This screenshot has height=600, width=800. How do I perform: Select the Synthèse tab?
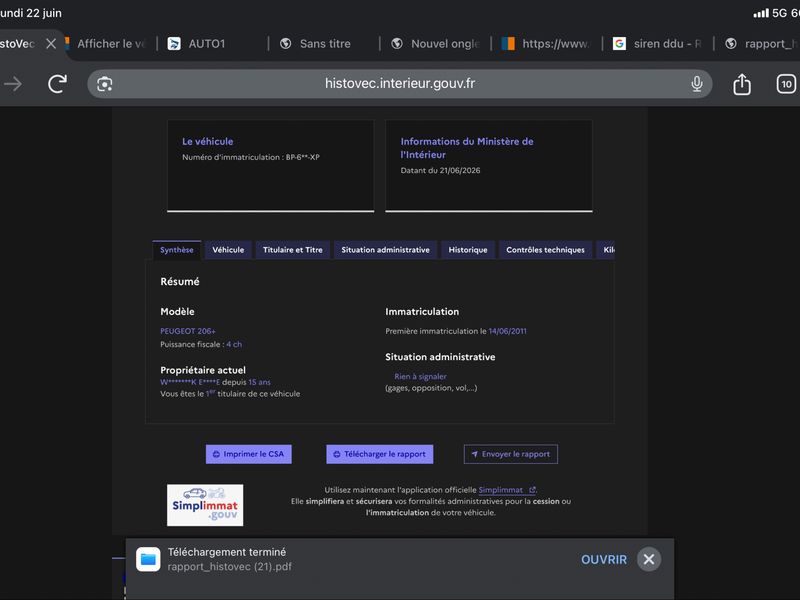coord(177,250)
